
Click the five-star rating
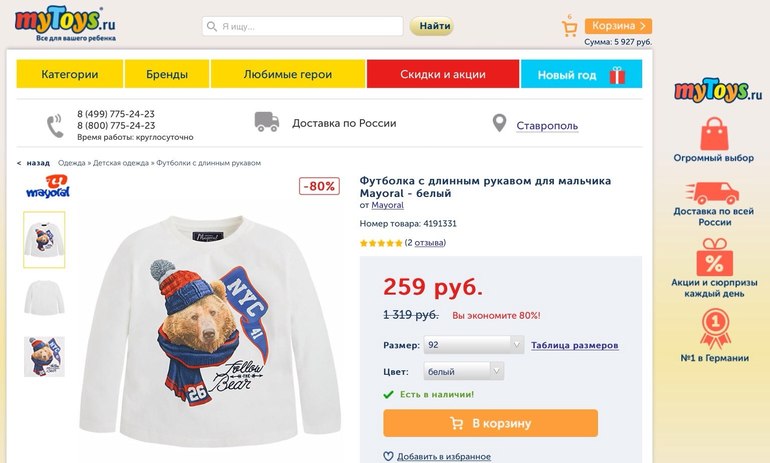tap(380, 243)
